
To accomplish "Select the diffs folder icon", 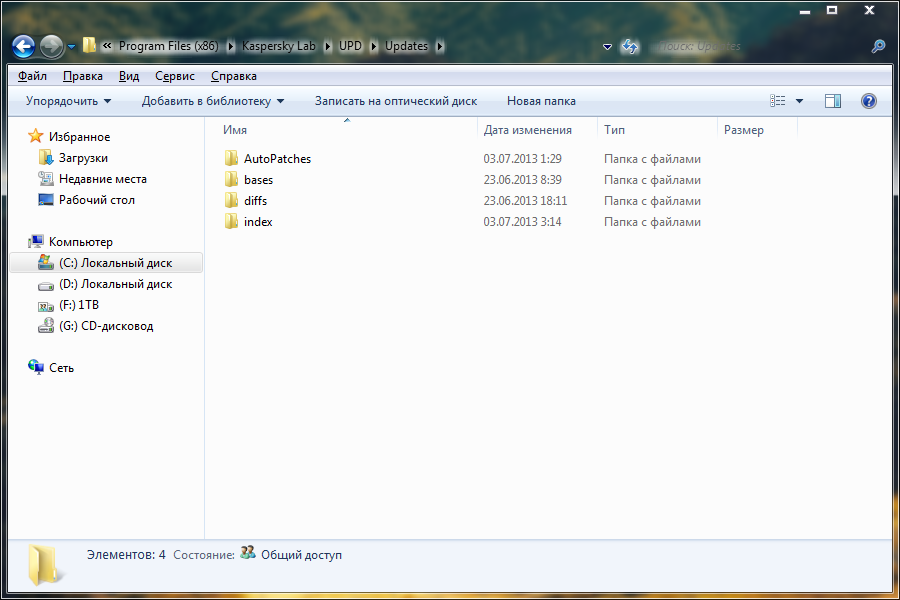I will (231, 200).
